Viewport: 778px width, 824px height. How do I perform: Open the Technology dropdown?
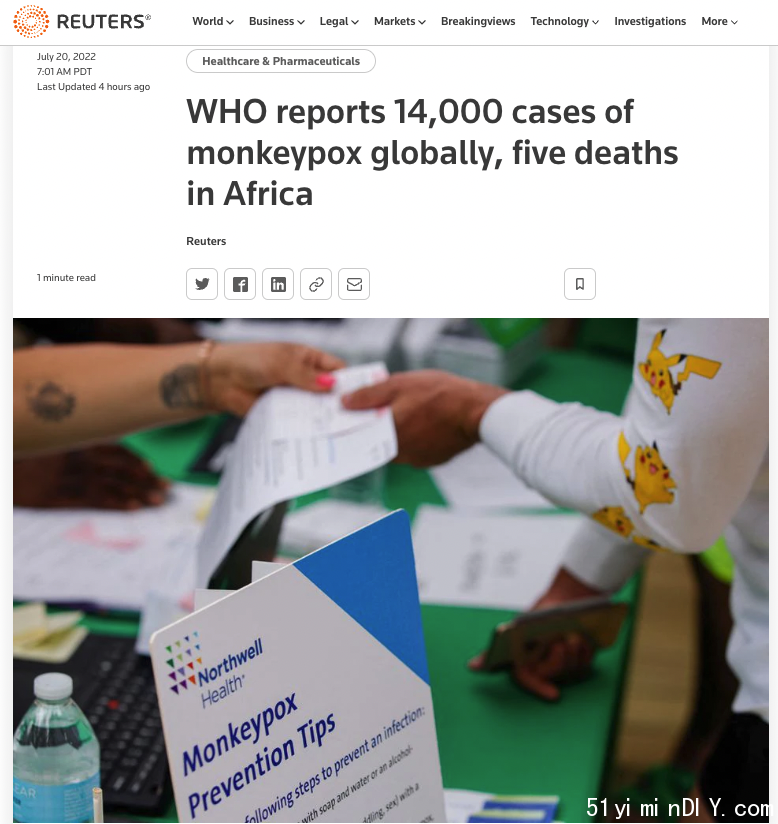tap(565, 22)
